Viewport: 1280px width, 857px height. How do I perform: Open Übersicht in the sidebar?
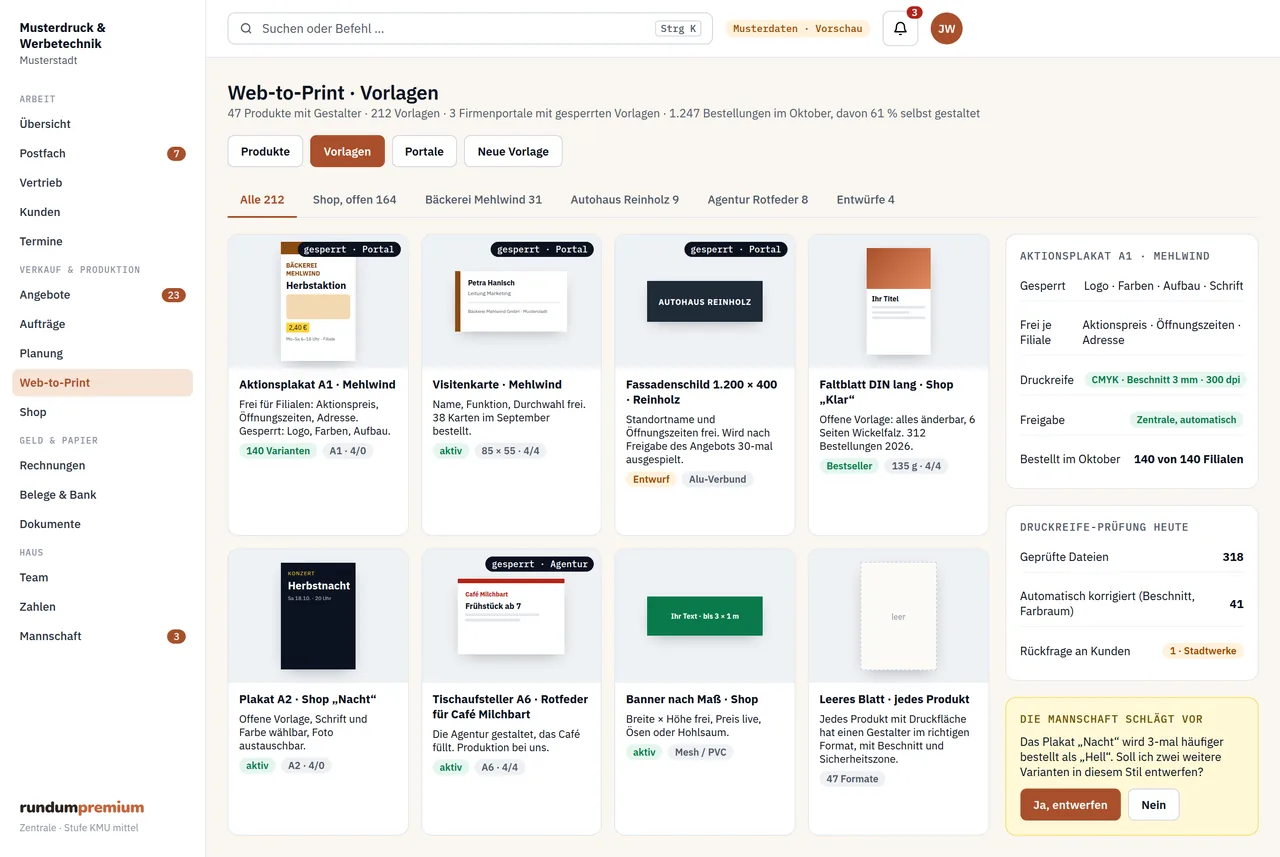(102, 124)
